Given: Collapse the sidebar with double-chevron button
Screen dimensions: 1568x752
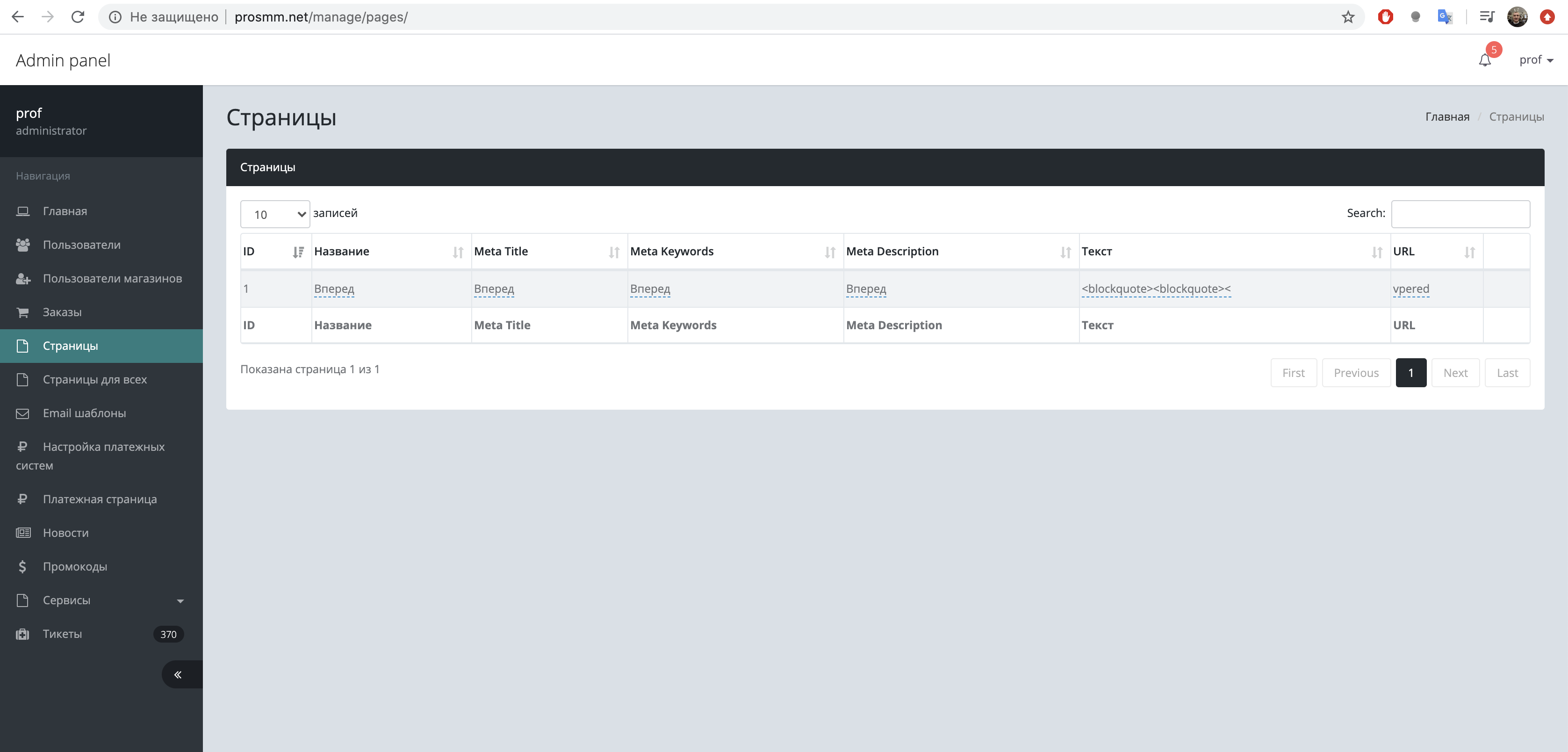Looking at the screenshot, I should coord(178,674).
